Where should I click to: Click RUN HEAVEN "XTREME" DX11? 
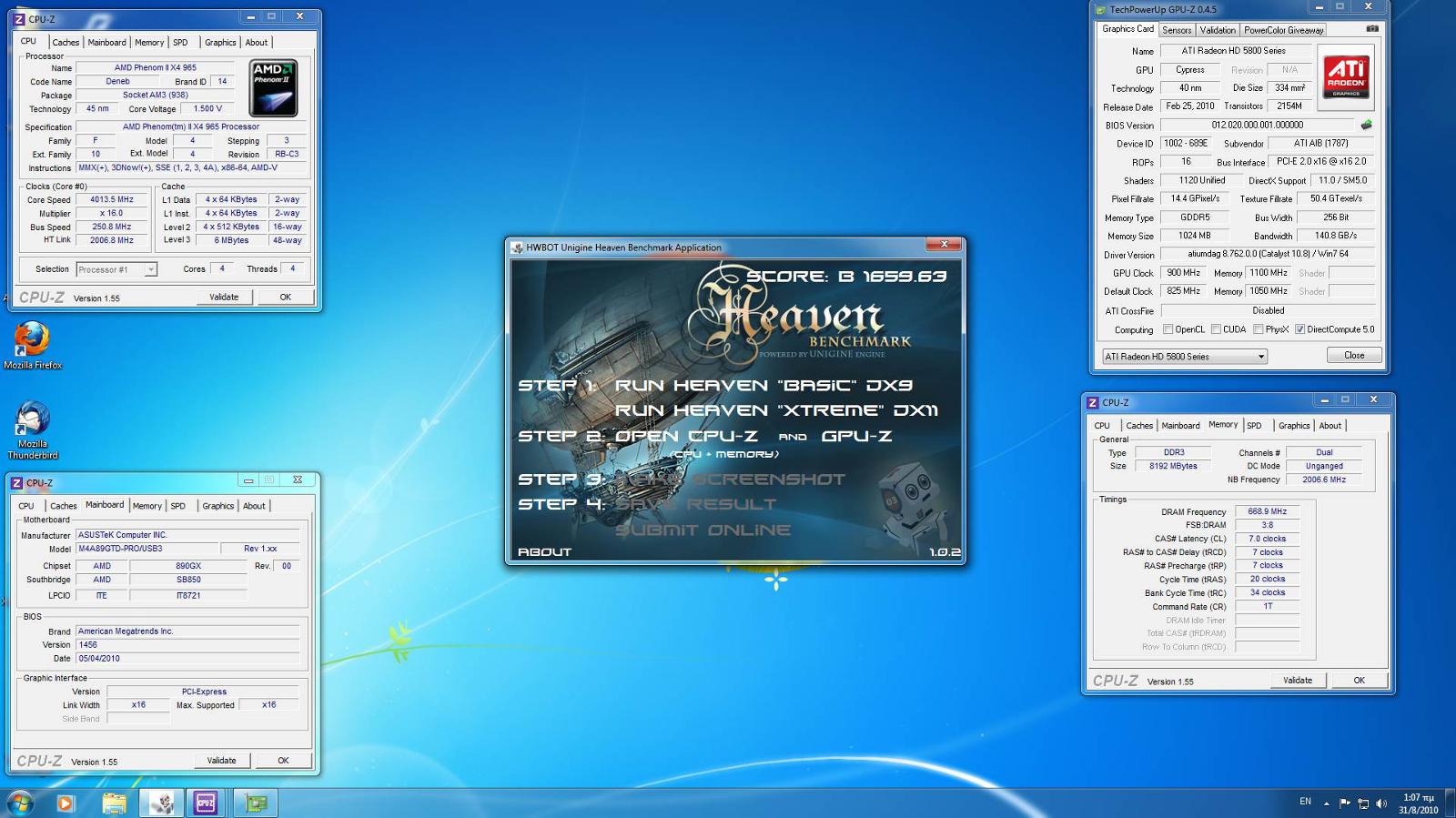776,411
